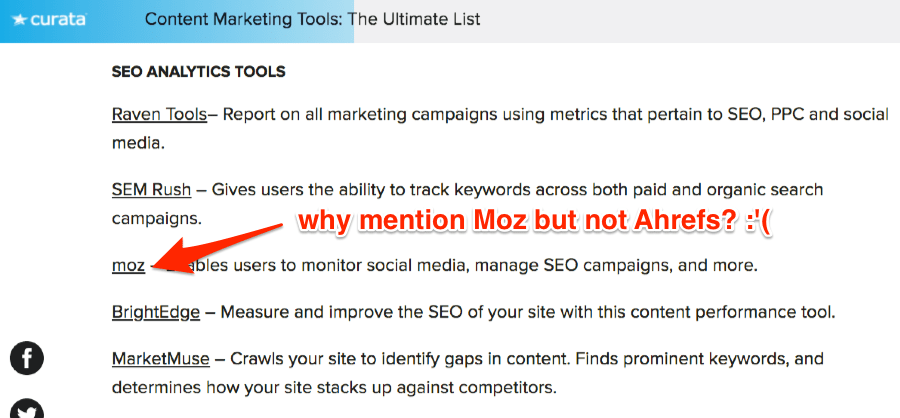Click the header title 'Content Marketing Tools: The Ultimate List'
This screenshot has height=418, width=900.
(x=313, y=20)
